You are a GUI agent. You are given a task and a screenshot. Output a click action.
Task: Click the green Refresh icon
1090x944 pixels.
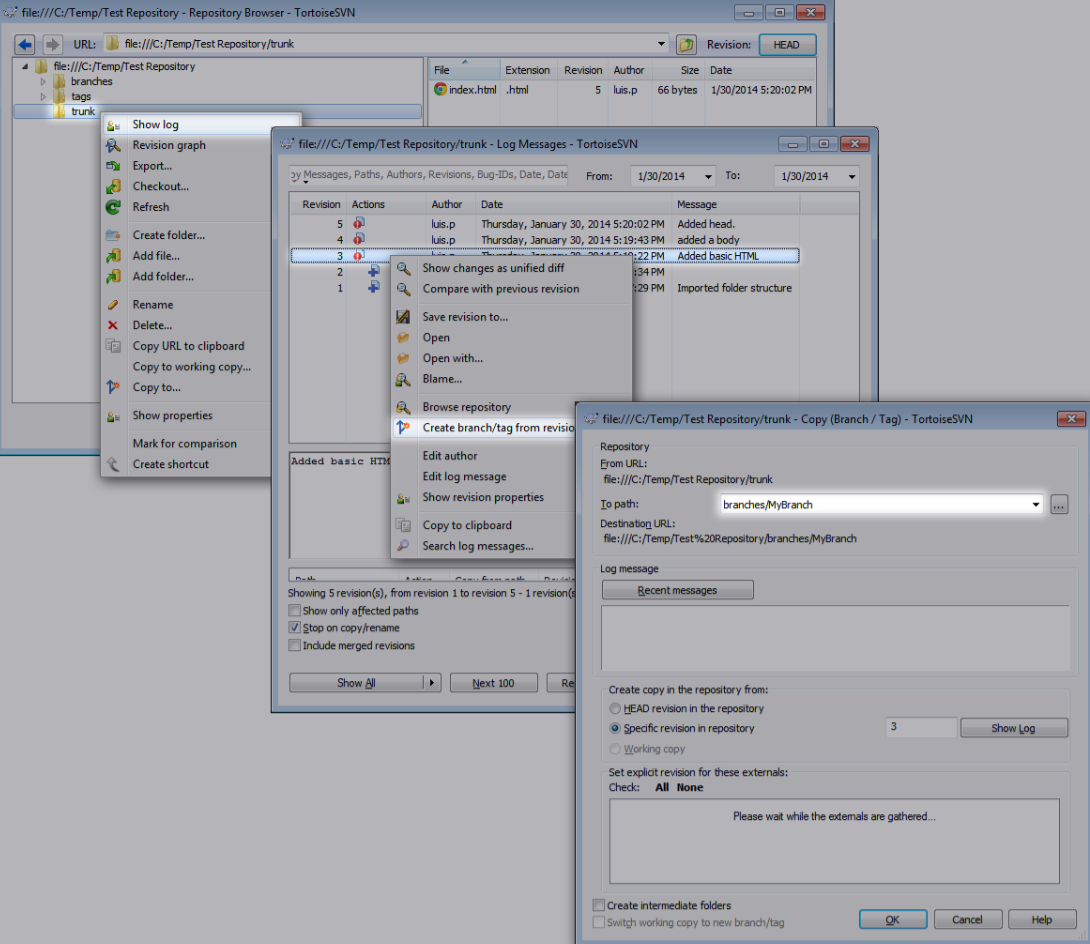click(x=113, y=207)
